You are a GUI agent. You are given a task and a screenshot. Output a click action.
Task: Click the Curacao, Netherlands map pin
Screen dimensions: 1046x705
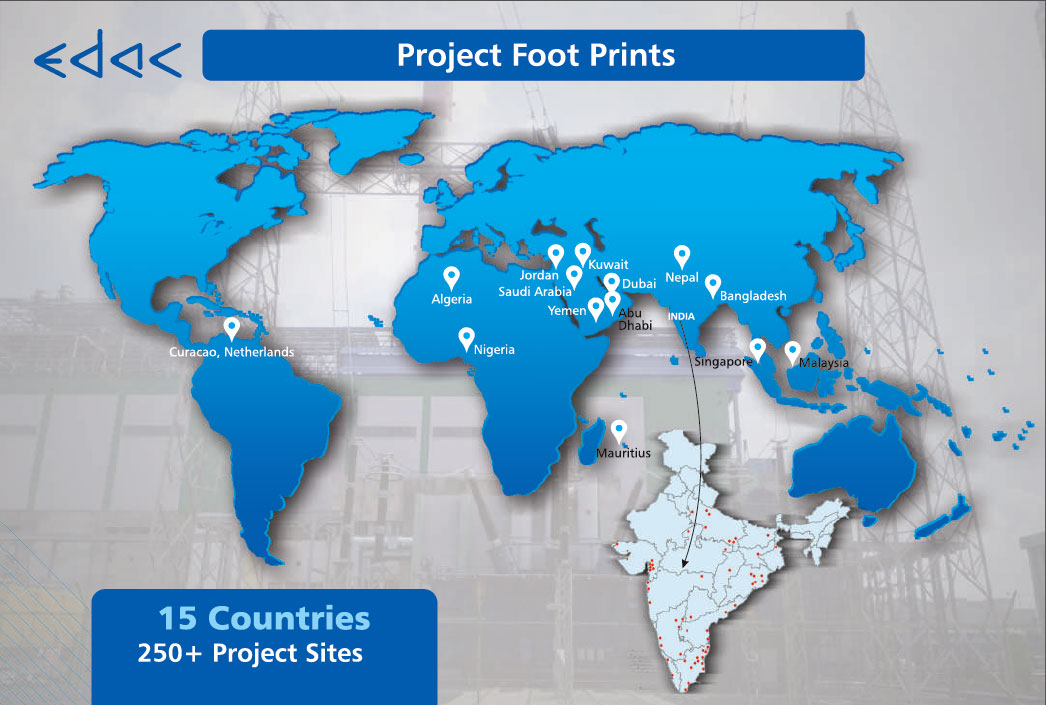pos(231,329)
